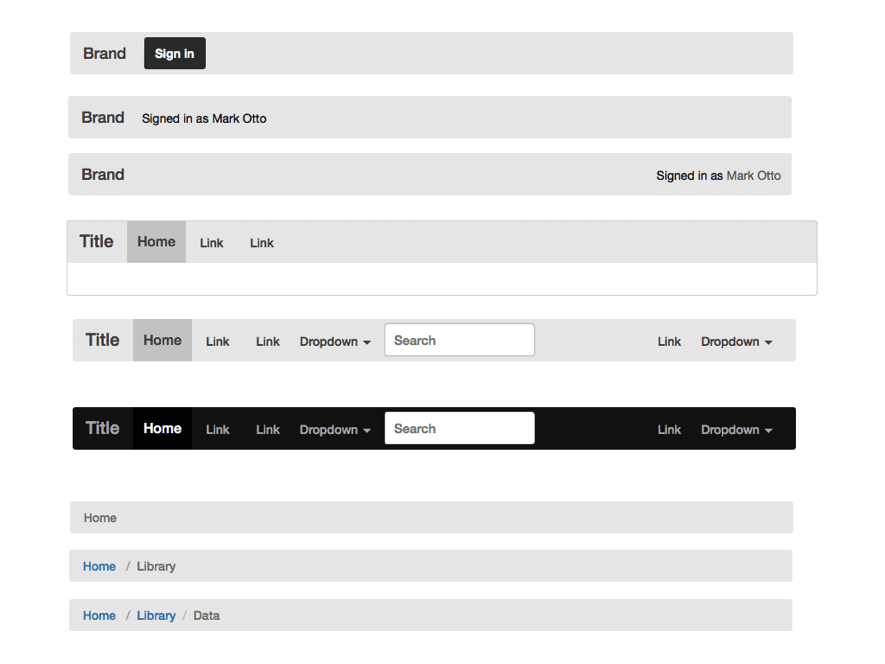
Task: Focus the Search field in the light navbar
Action: coord(459,340)
